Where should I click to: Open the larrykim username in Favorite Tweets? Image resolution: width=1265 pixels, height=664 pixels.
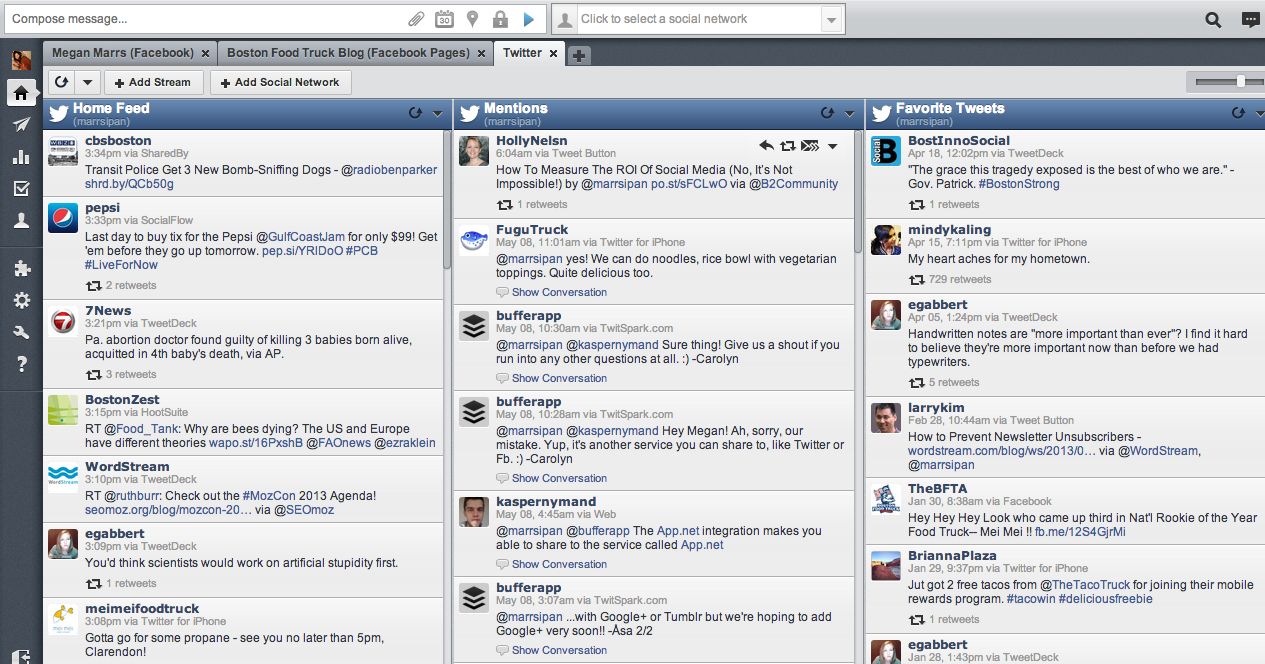coord(938,407)
